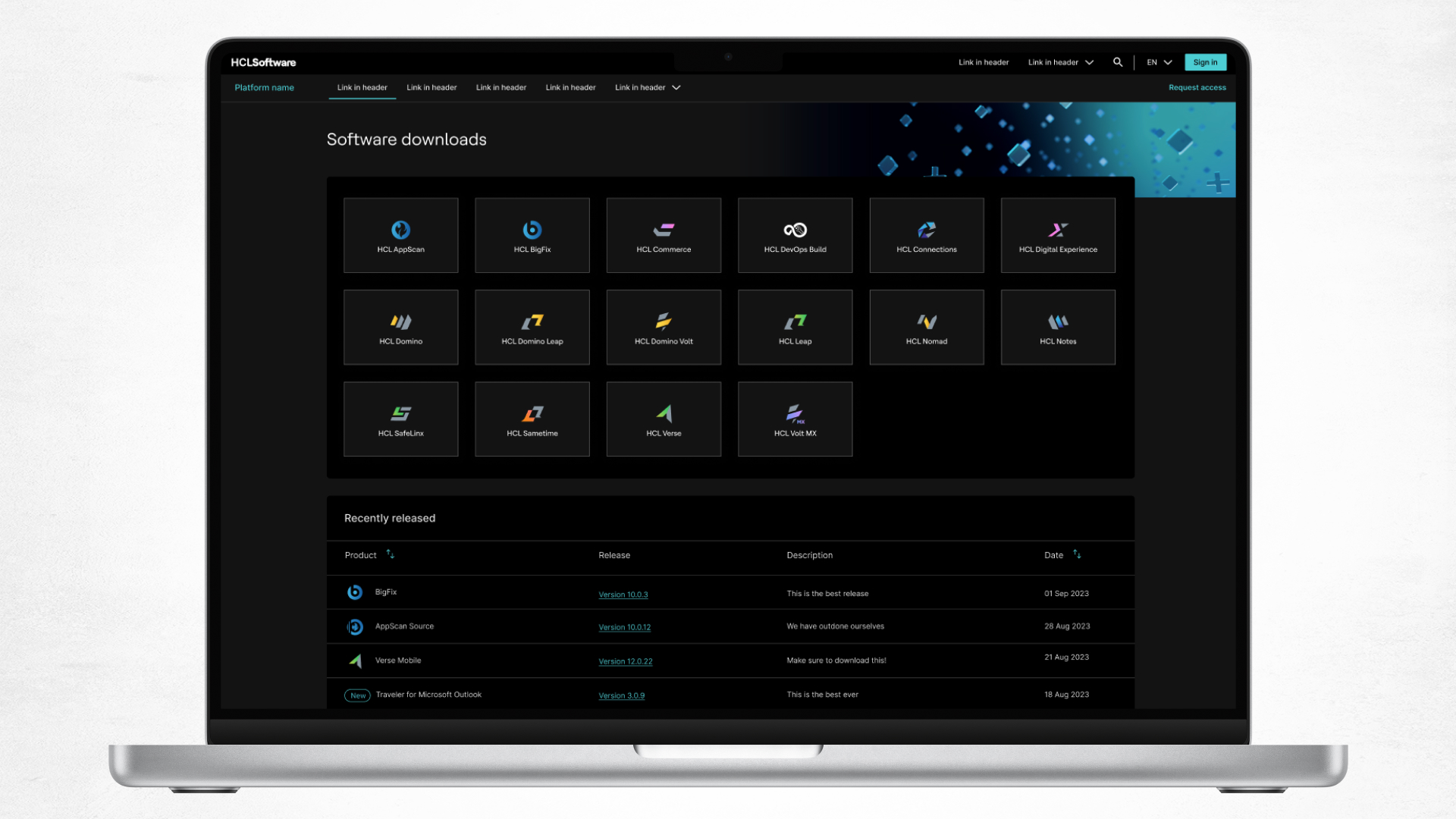Screen dimensions: 1456x819
Task: Open the third 'Link in header' navigation item
Action: (501, 87)
